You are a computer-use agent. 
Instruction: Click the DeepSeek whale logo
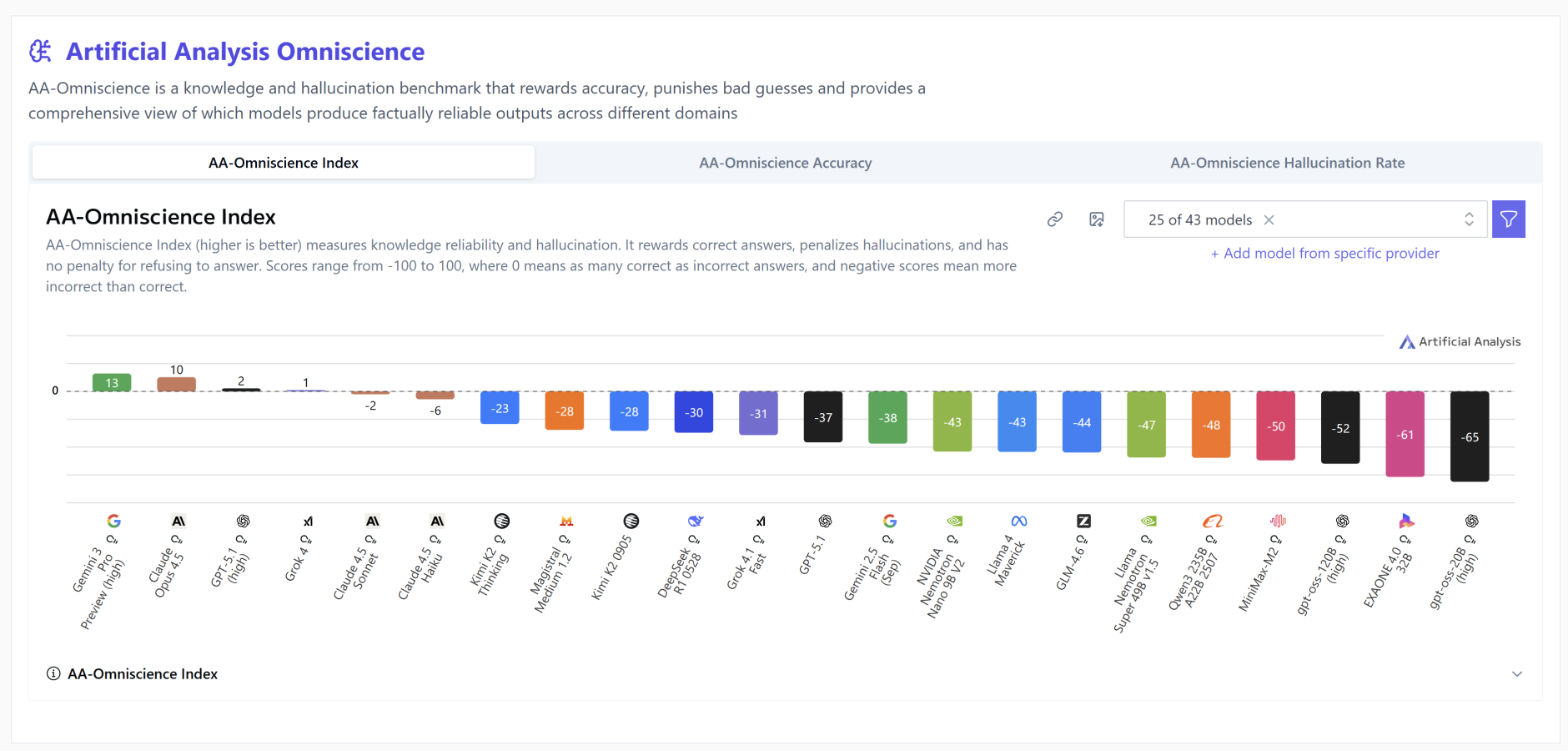point(696,521)
